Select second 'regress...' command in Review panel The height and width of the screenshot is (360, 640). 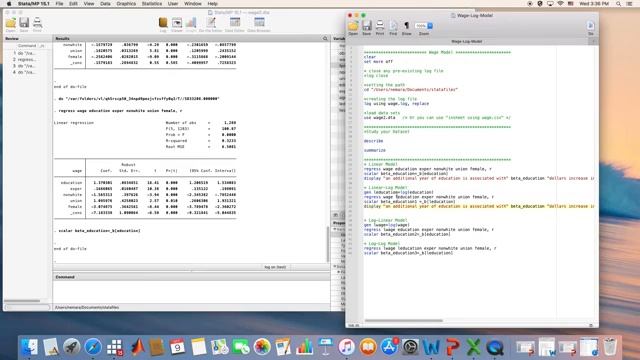point(25,60)
